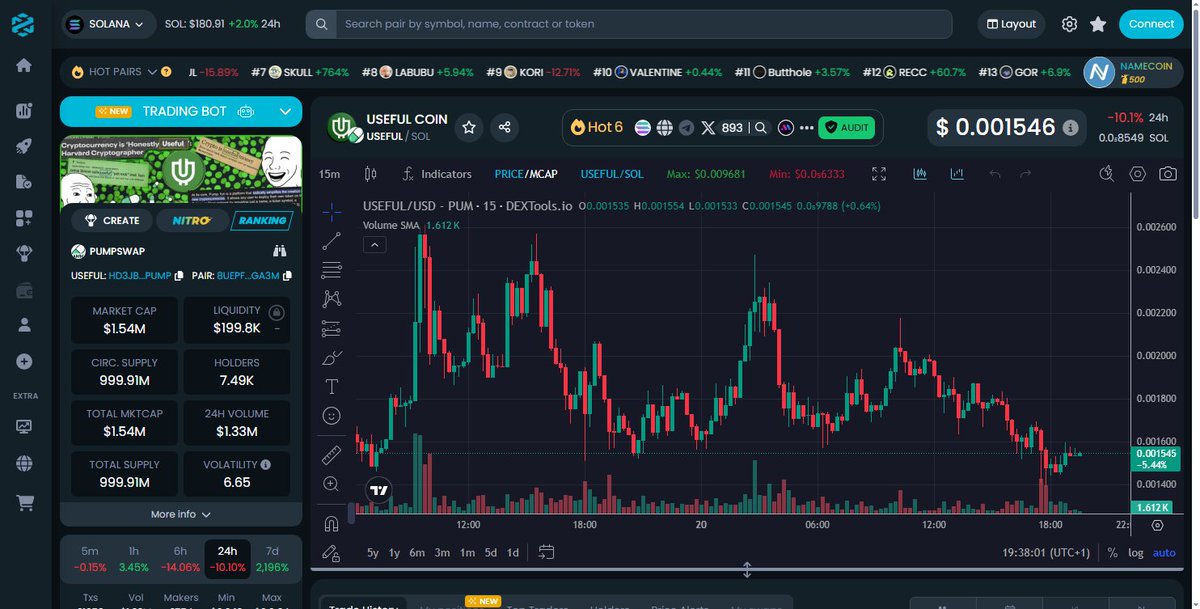Open the settings gear in top bar
This screenshot has width=1200, height=609.
[x=1070, y=24]
